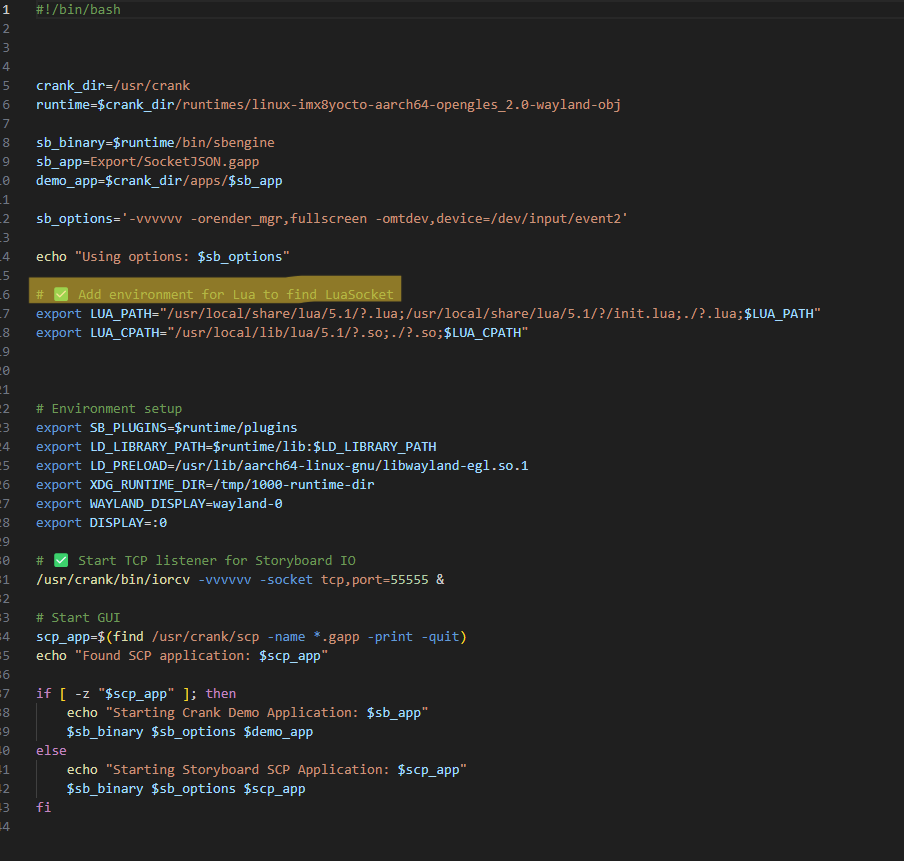Click the echo "Starting Storyboard SCP Application" line
Screen dimensions: 904x861
[266, 770]
